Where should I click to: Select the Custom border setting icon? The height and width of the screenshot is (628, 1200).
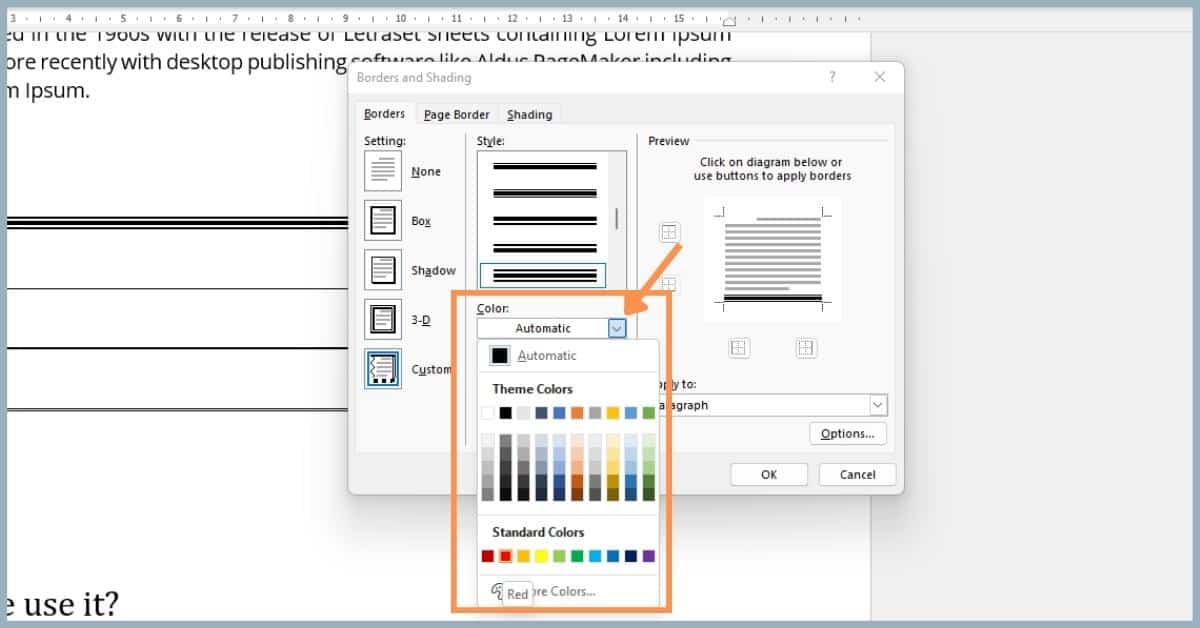click(382, 368)
